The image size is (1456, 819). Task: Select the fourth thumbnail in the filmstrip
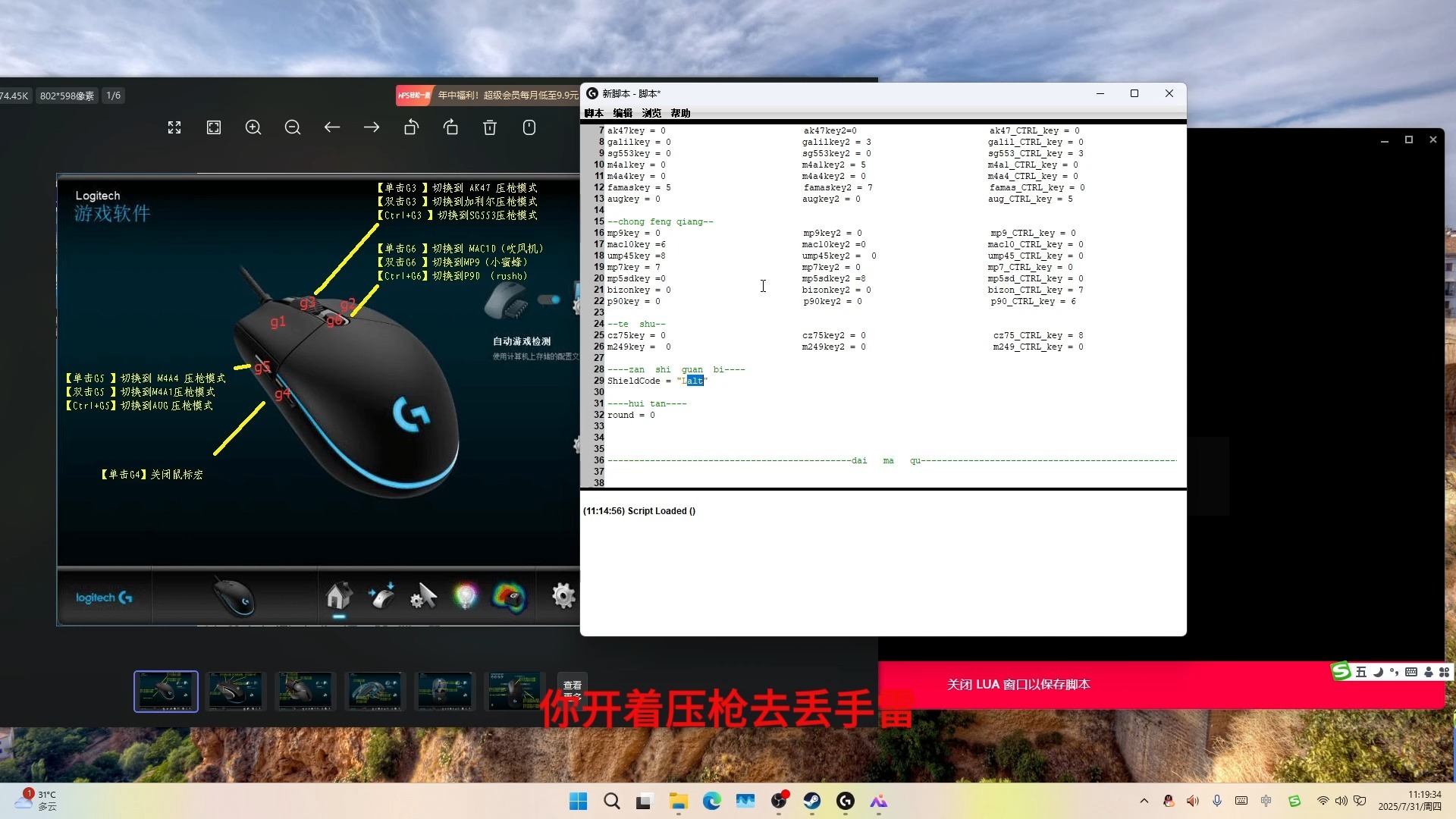(375, 691)
